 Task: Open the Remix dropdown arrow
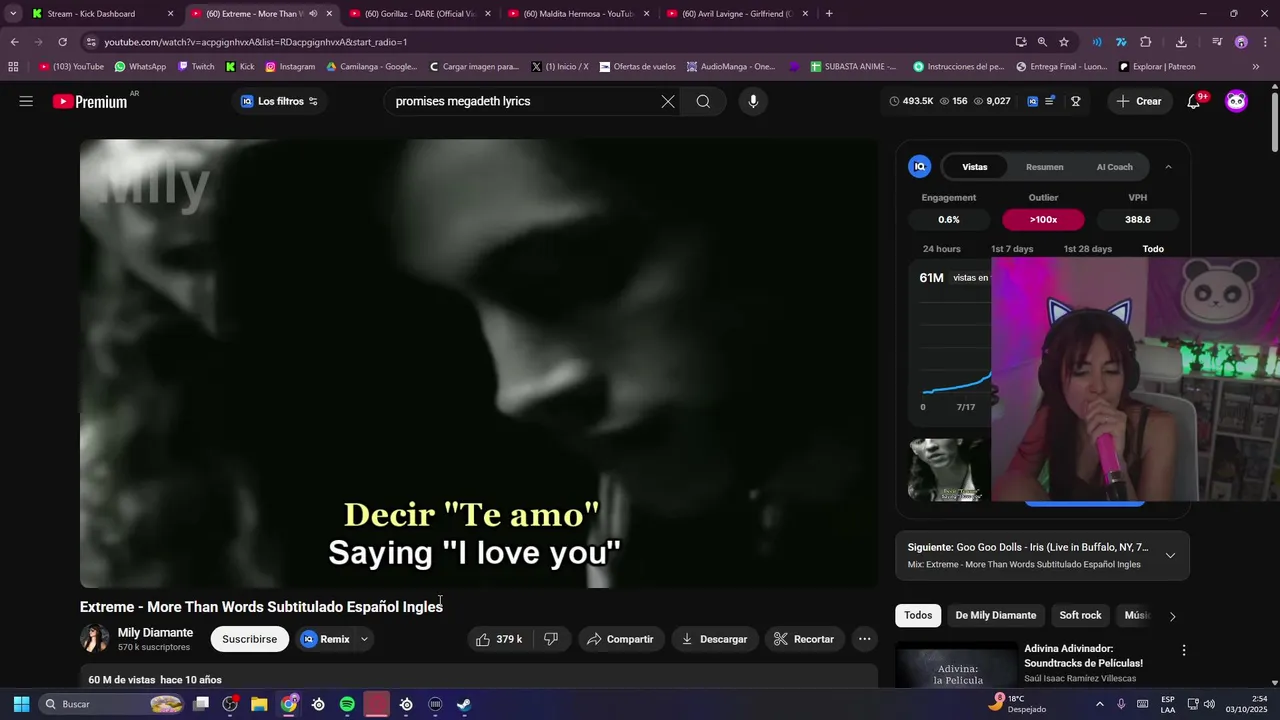tap(364, 639)
